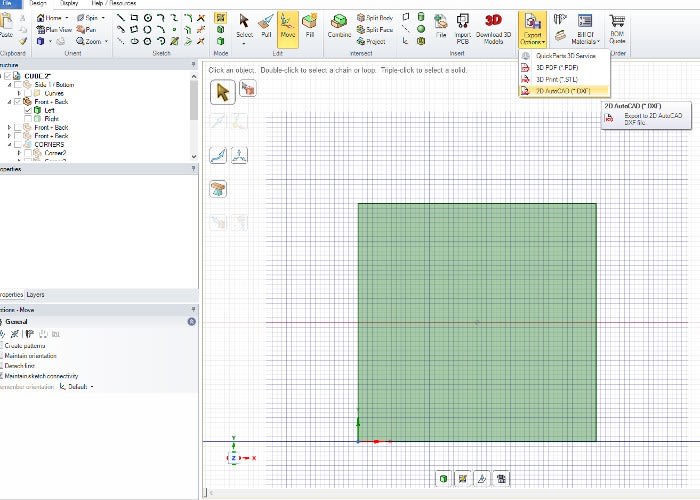Click the Structure tree scrollbar thumb
Image resolution: width=700 pixels, height=500 pixels.
[x=194, y=100]
